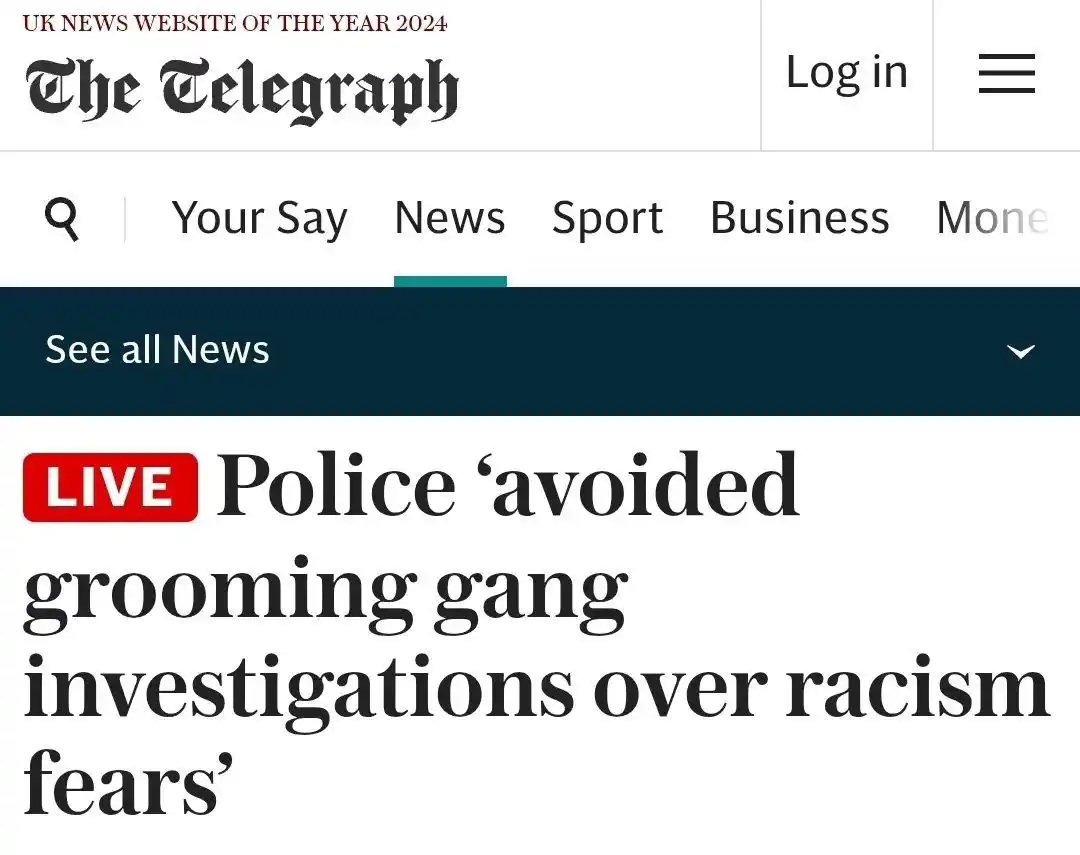Click the teal underline beneath News
The image size is (1080, 855).
point(450,281)
